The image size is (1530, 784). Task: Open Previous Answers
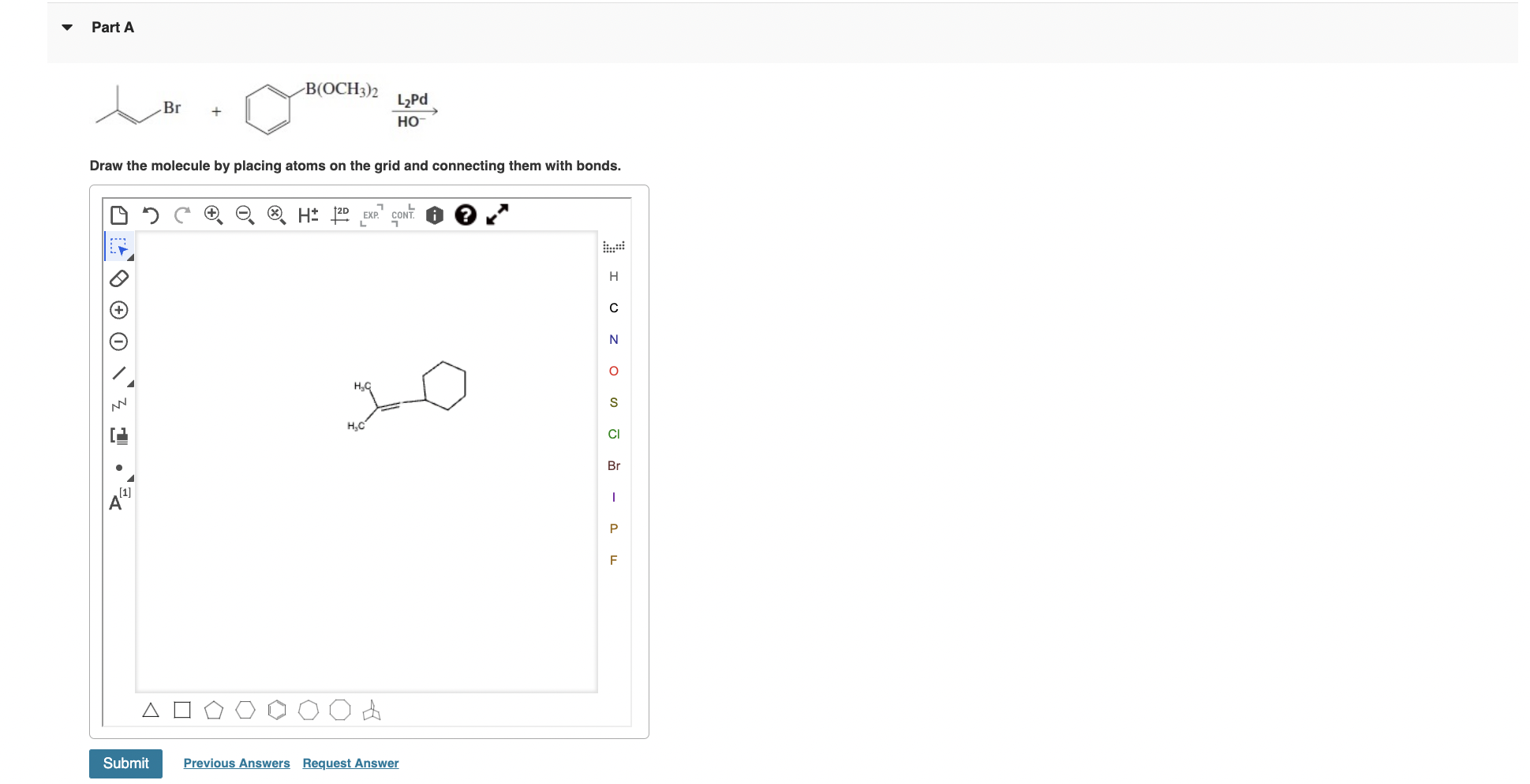coord(236,763)
